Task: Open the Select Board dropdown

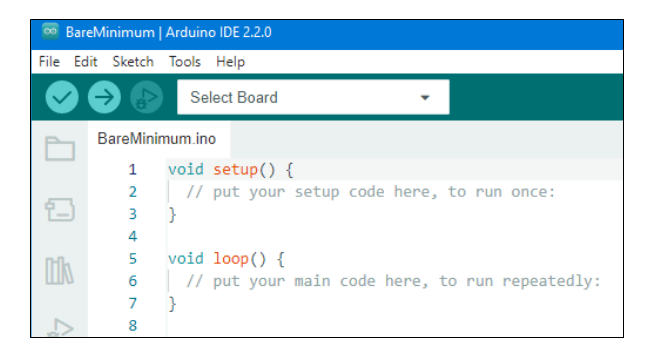Action: pyautogui.click(x=313, y=97)
